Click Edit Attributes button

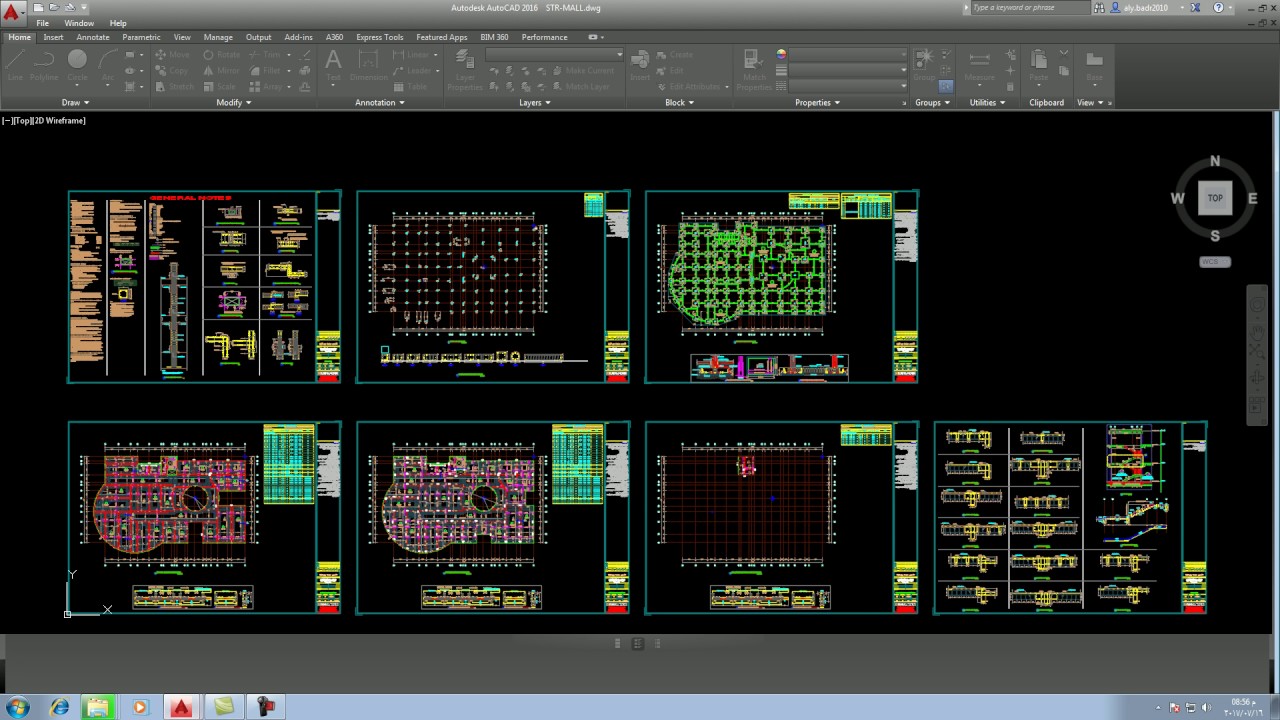(x=689, y=87)
